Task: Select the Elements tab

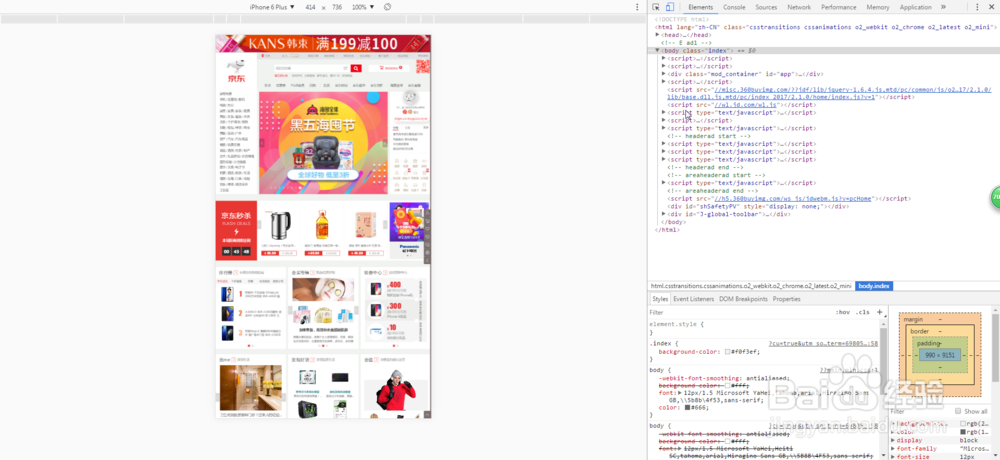Action: pyautogui.click(x=700, y=7)
